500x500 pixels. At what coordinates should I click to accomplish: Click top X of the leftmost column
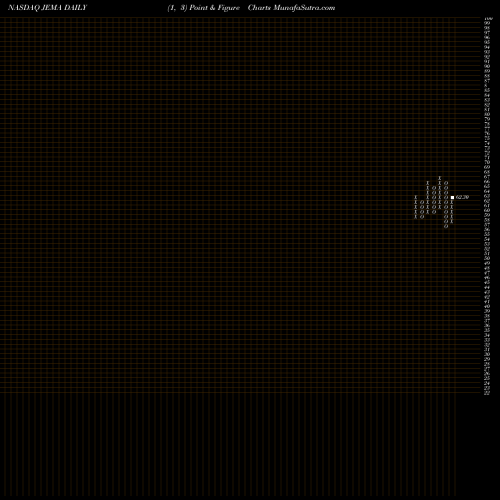(415, 197)
